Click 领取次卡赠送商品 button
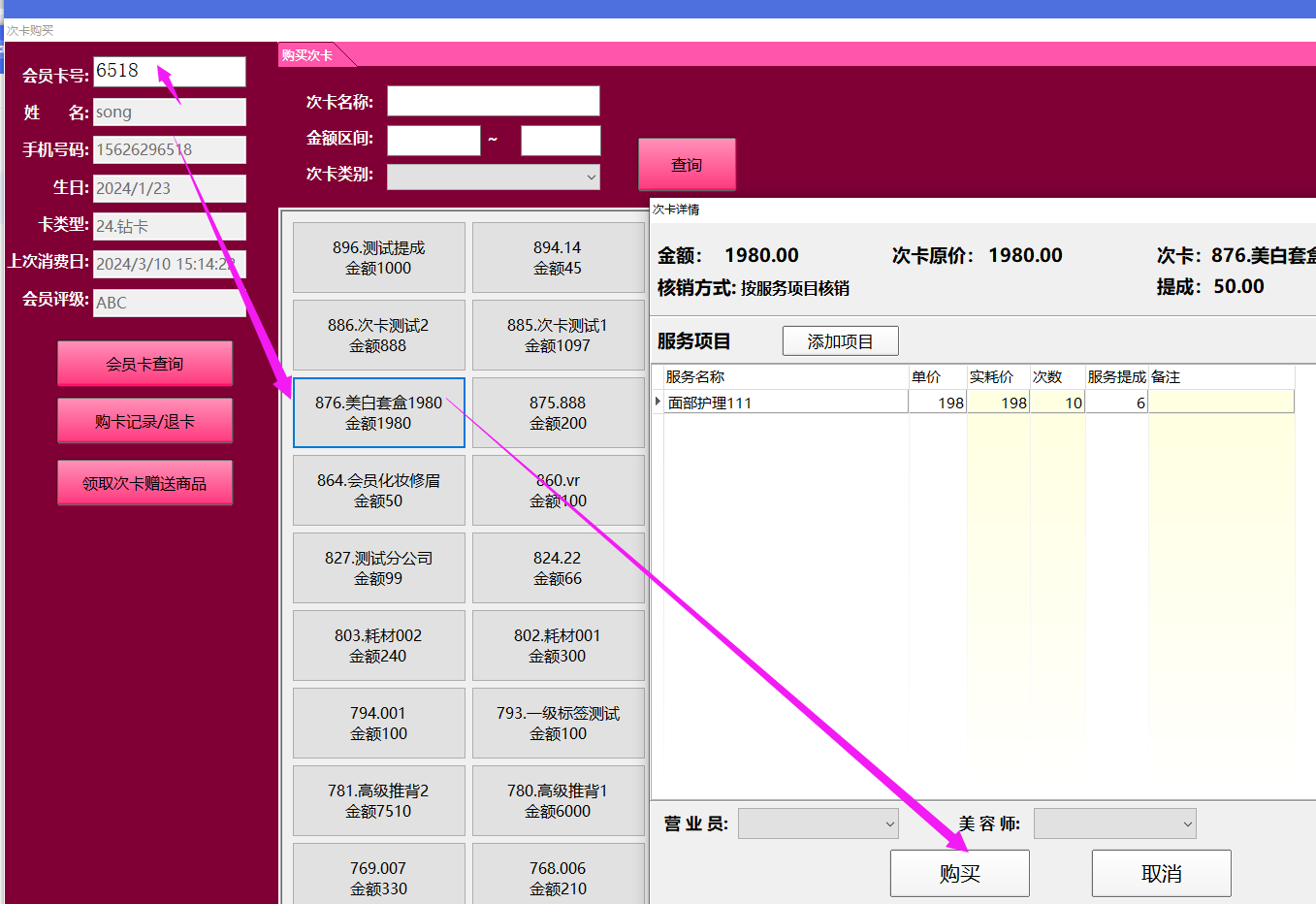This screenshot has height=904, width=1316. [x=144, y=483]
